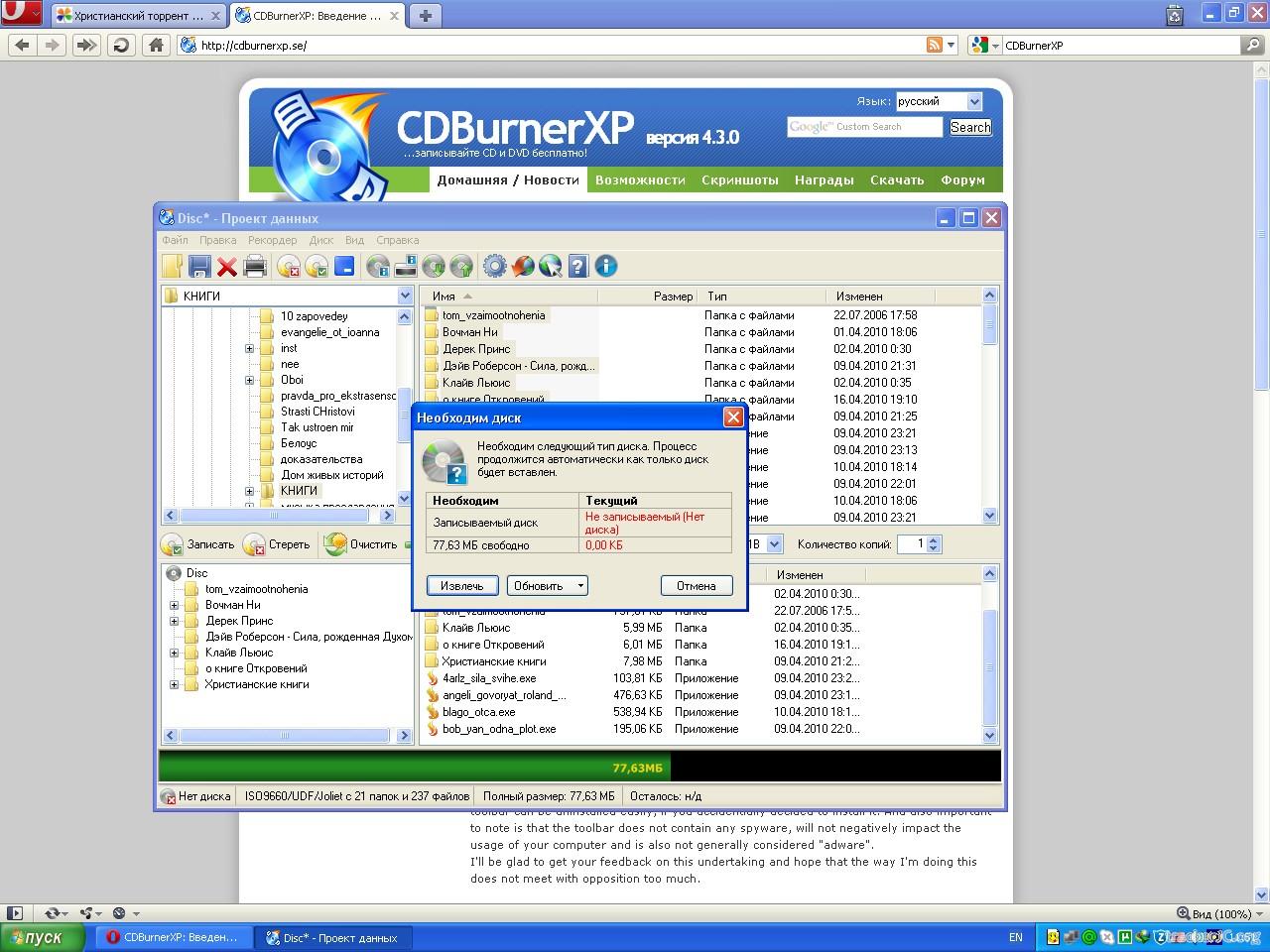This screenshot has height=952, width=1270.
Task: Open the язык language dropdown on website
Action: (x=974, y=101)
